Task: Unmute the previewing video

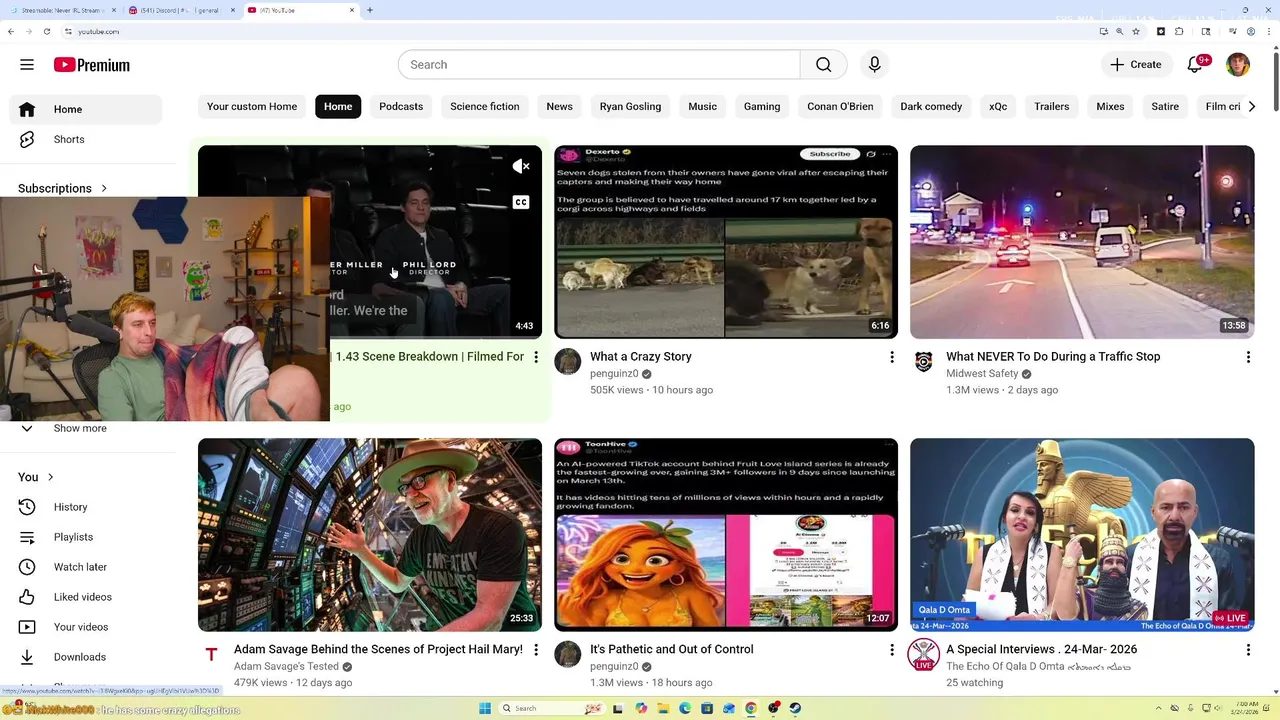Action: (x=521, y=167)
